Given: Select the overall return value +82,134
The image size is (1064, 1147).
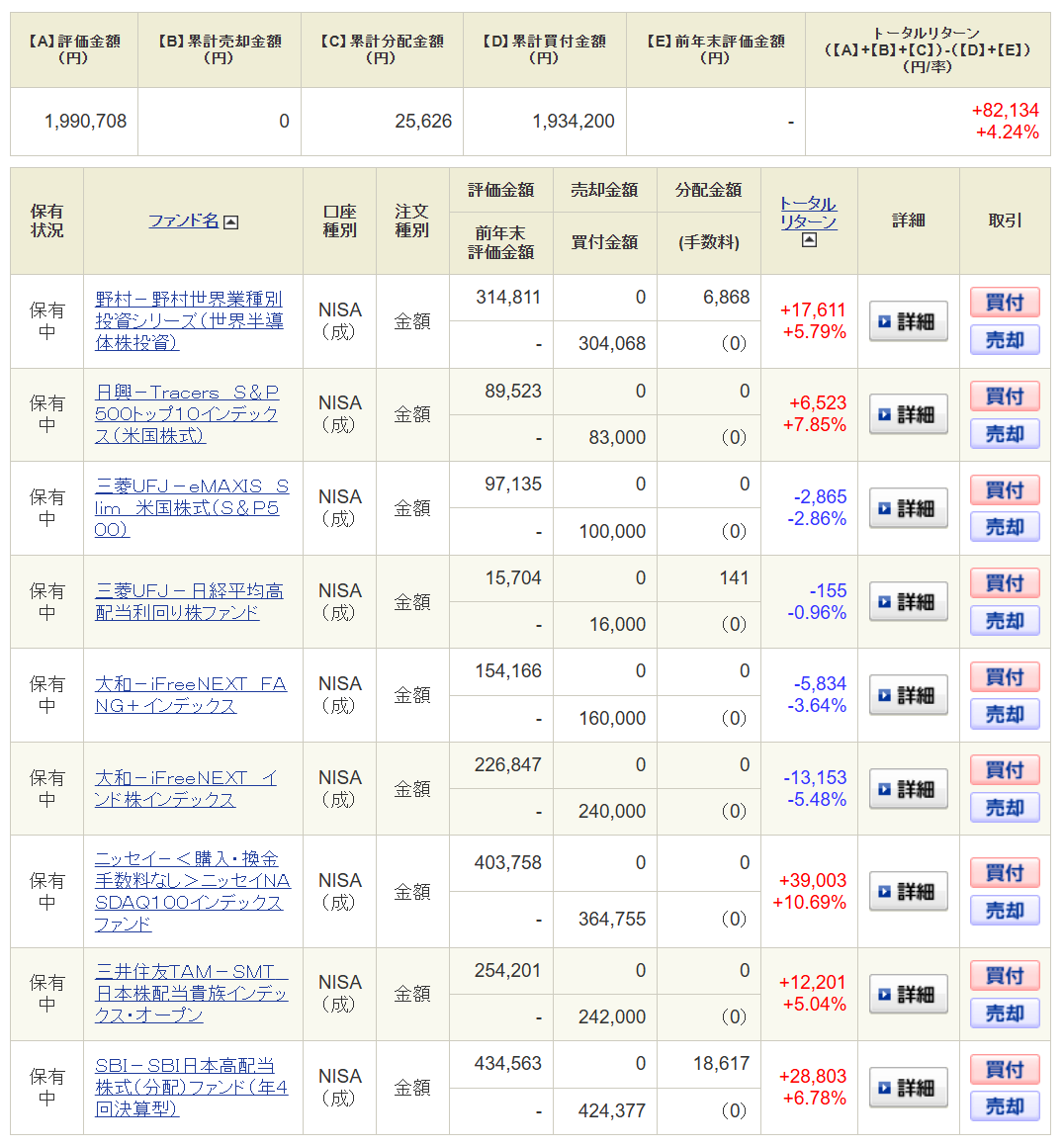Looking at the screenshot, I should pos(1006,110).
